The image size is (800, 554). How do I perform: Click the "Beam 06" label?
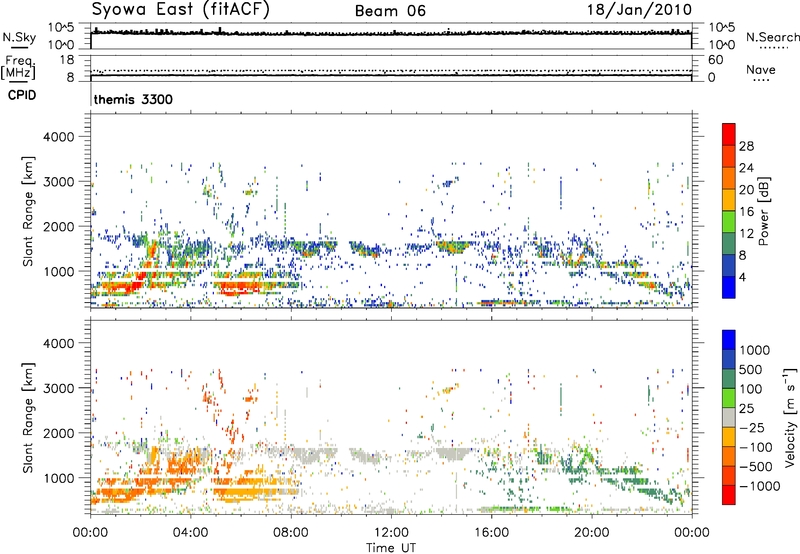(x=390, y=11)
